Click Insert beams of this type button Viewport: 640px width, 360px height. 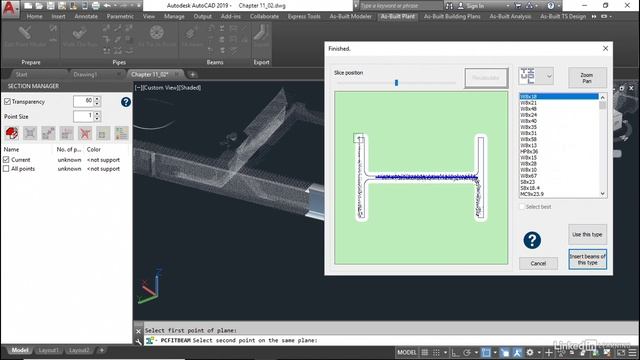tap(587, 260)
